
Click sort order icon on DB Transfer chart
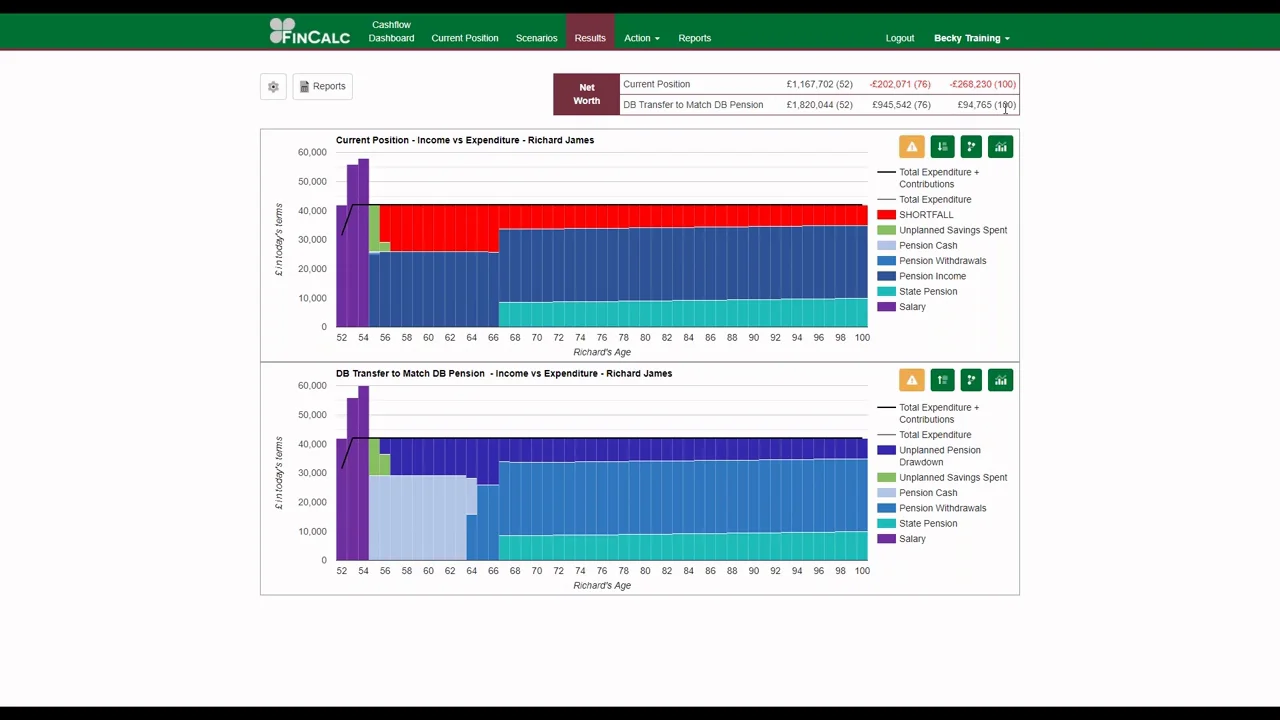click(942, 381)
